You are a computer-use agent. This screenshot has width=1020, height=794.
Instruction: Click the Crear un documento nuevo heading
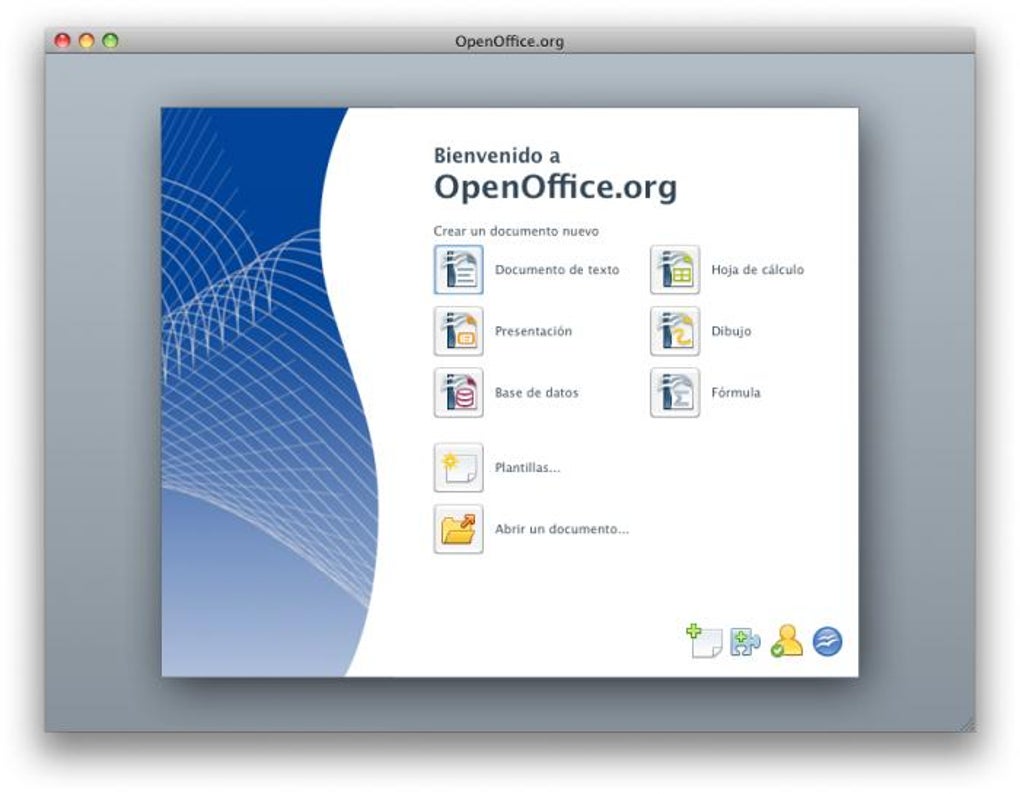[517, 231]
